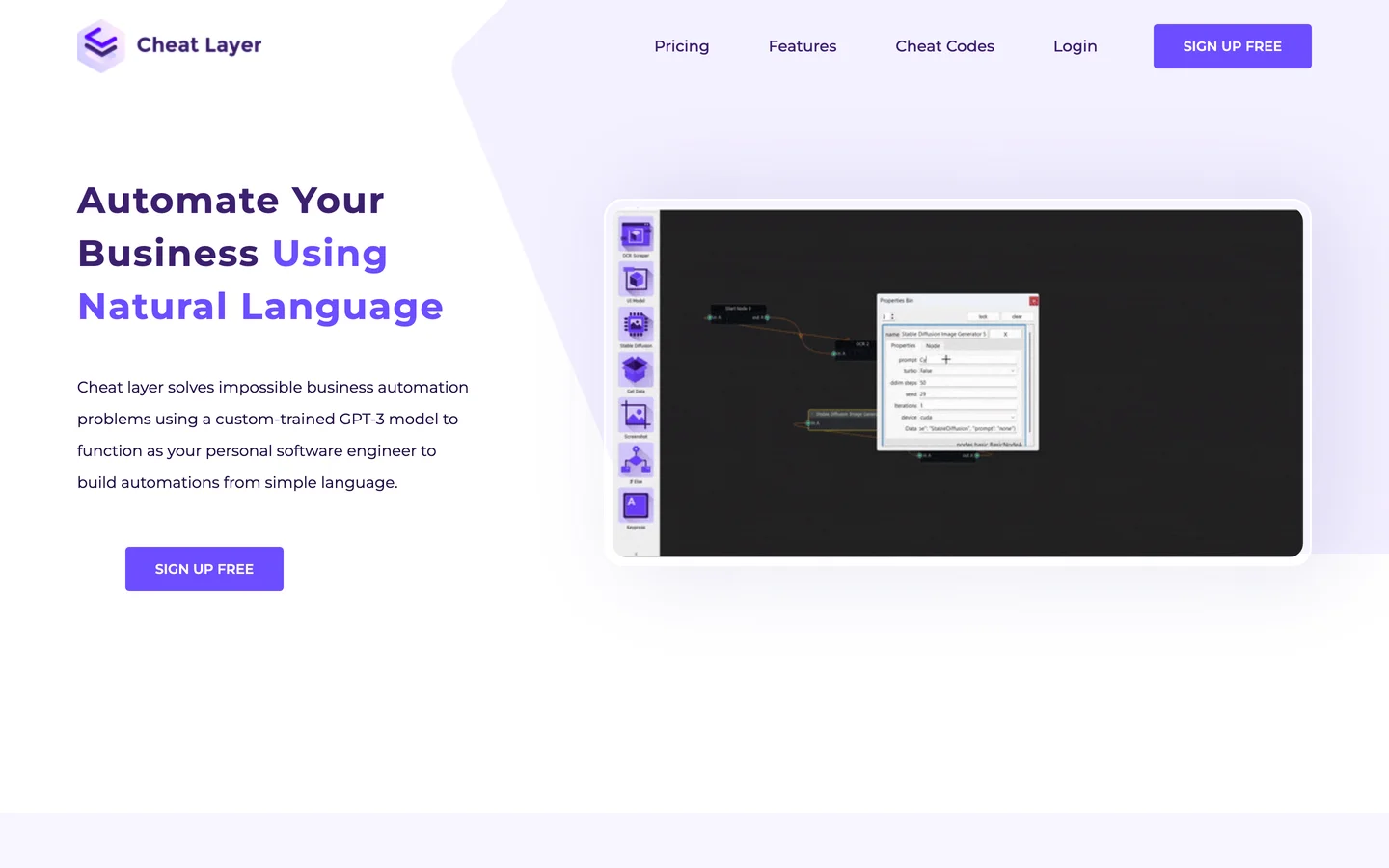Open the Pricing page
This screenshot has width=1389, height=868.
(682, 46)
